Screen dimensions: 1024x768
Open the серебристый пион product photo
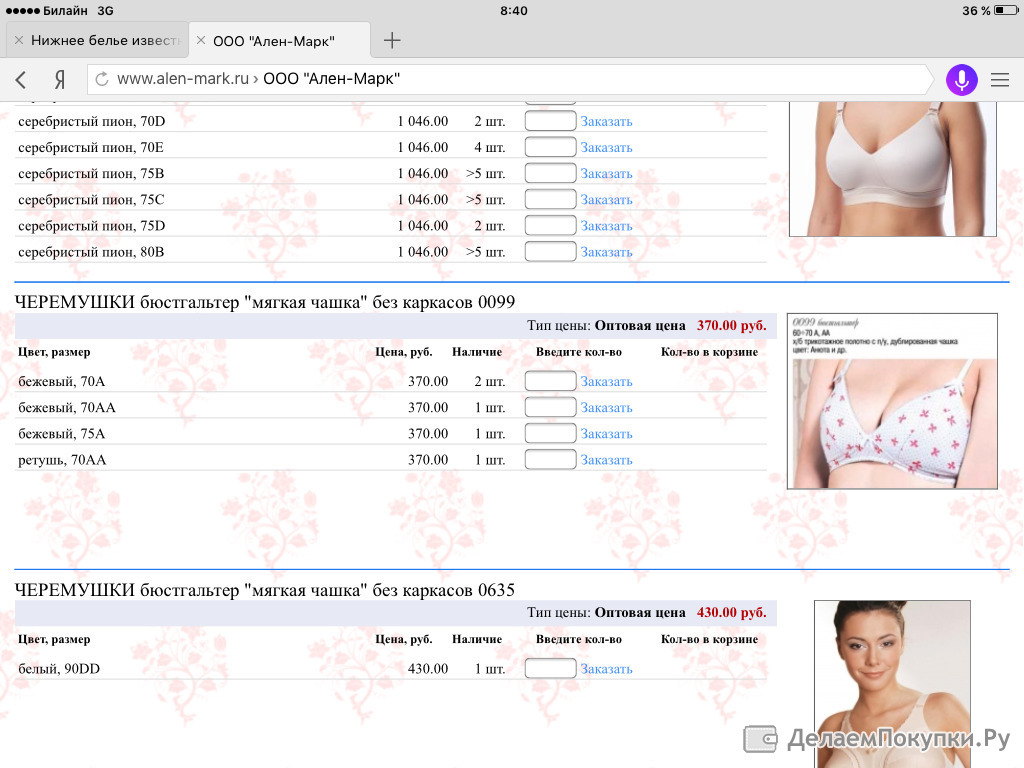(x=893, y=169)
